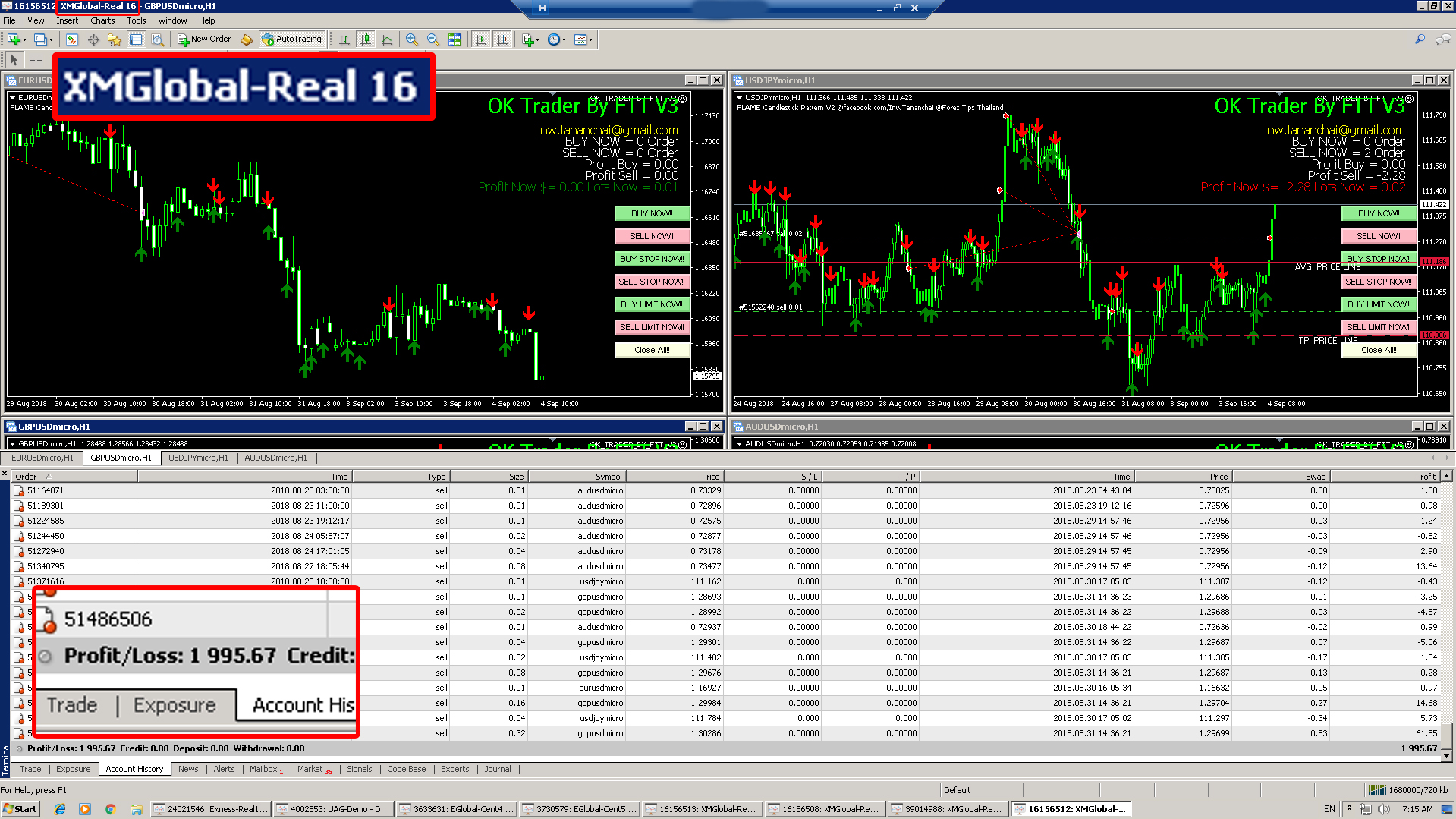Switch to the USDJPYmicro,H1 chart tab
The width and height of the screenshot is (1456, 819).
[198, 458]
